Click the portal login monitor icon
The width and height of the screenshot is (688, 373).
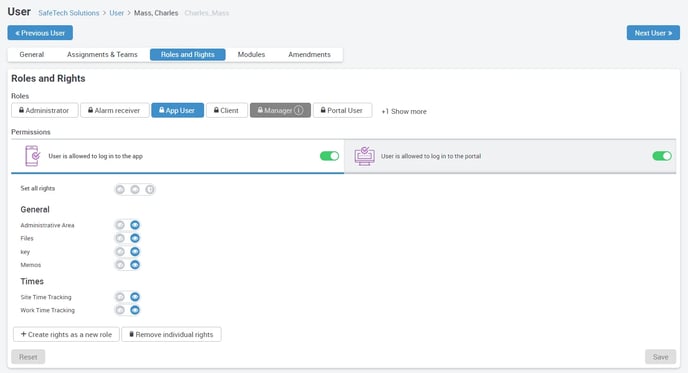pos(365,156)
